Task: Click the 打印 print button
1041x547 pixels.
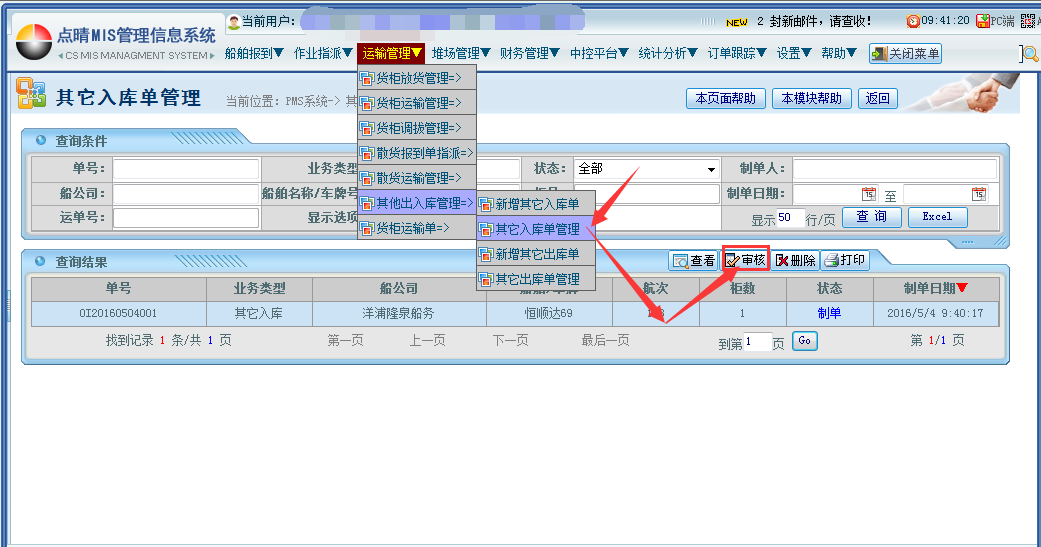Action: 845,260
